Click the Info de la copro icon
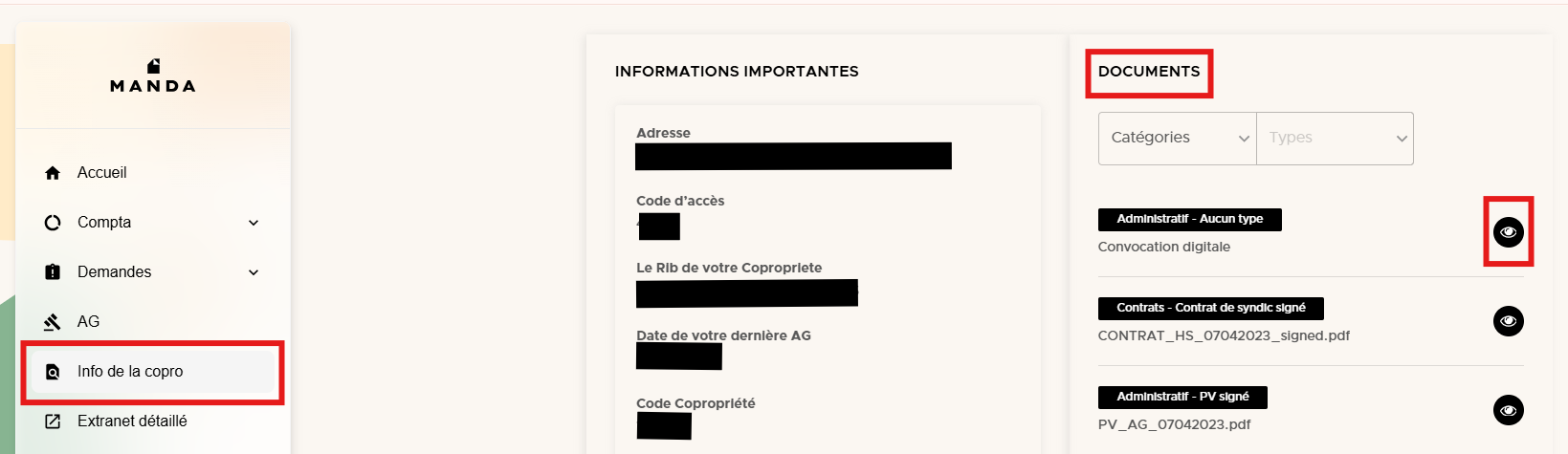This screenshot has height=454, width=1568. click(53, 372)
